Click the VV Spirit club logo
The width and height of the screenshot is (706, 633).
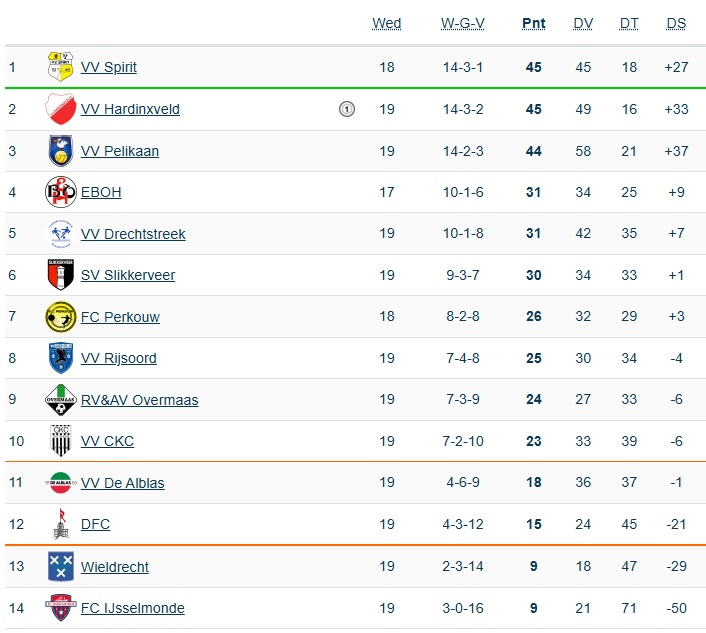point(61,67)
